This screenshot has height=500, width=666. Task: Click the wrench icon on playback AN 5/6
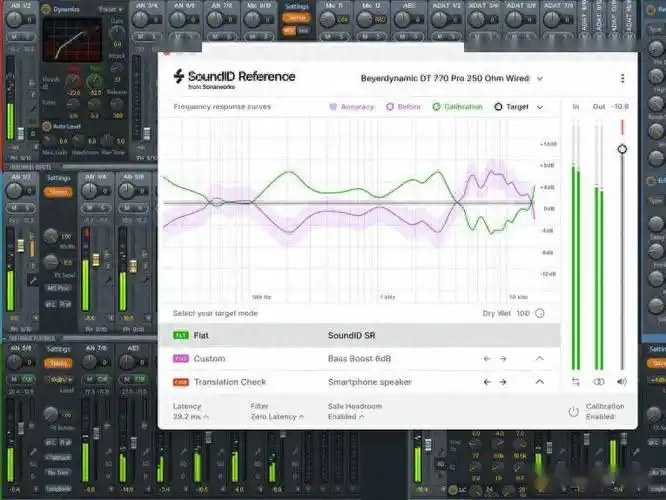coord(145,280)
